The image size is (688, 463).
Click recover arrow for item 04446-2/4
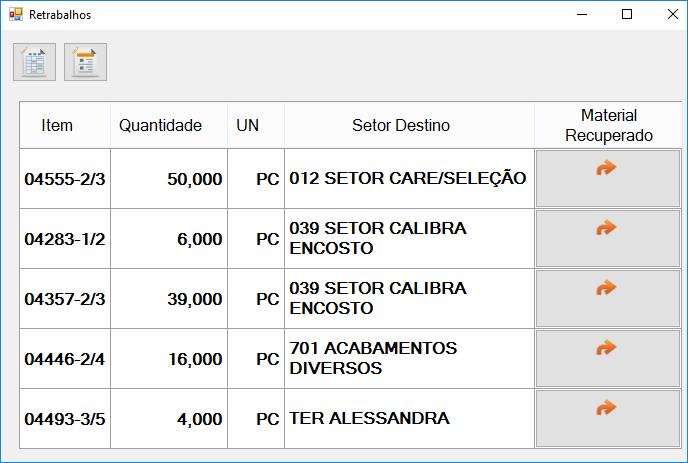pyautogui.click(x=608, y=359)
